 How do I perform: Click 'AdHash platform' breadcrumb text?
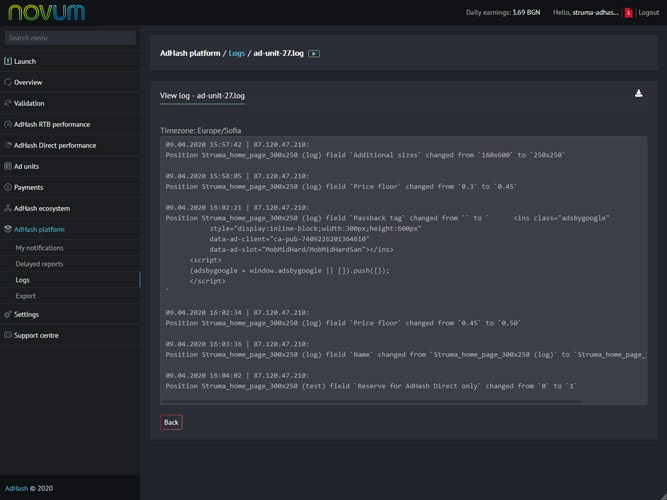(190, 53)
